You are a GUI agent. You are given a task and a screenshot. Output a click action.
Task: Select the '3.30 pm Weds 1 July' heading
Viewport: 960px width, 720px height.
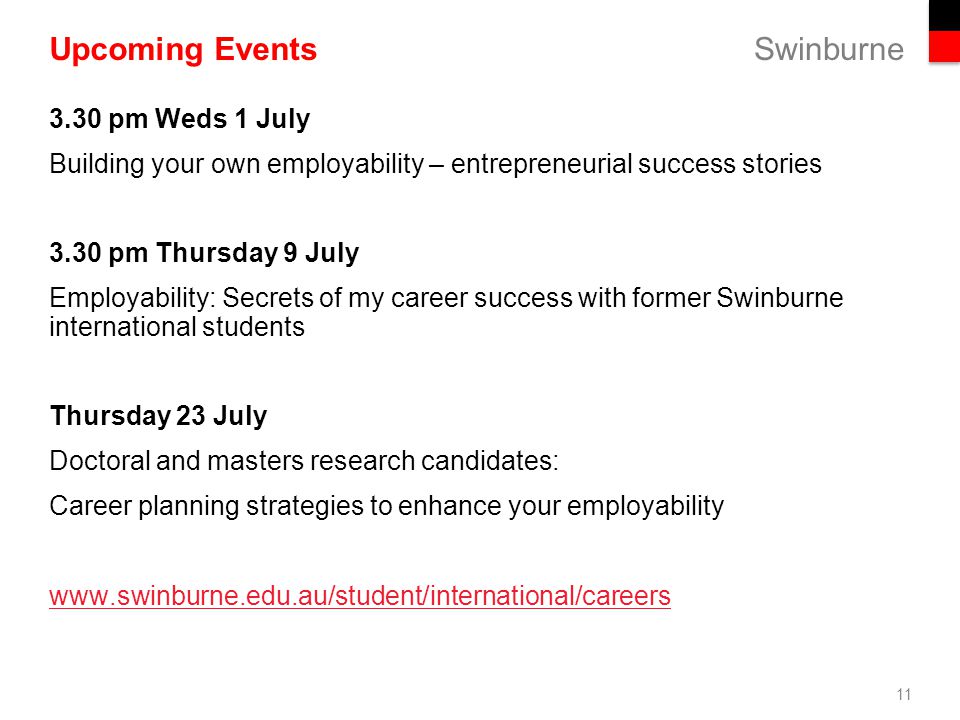pos(179,119)
